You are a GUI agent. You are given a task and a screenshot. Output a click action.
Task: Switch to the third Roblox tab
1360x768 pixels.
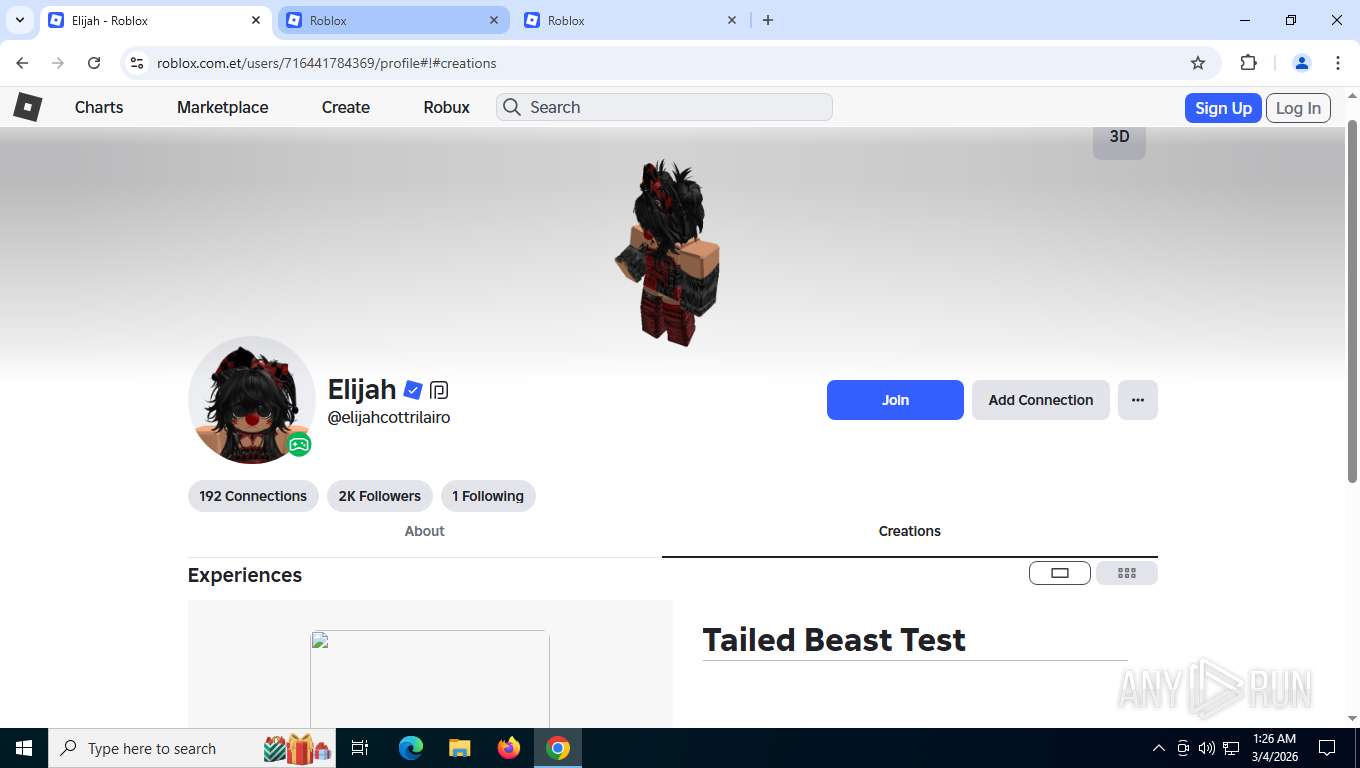pyautogui.click(x=632, y=20)
